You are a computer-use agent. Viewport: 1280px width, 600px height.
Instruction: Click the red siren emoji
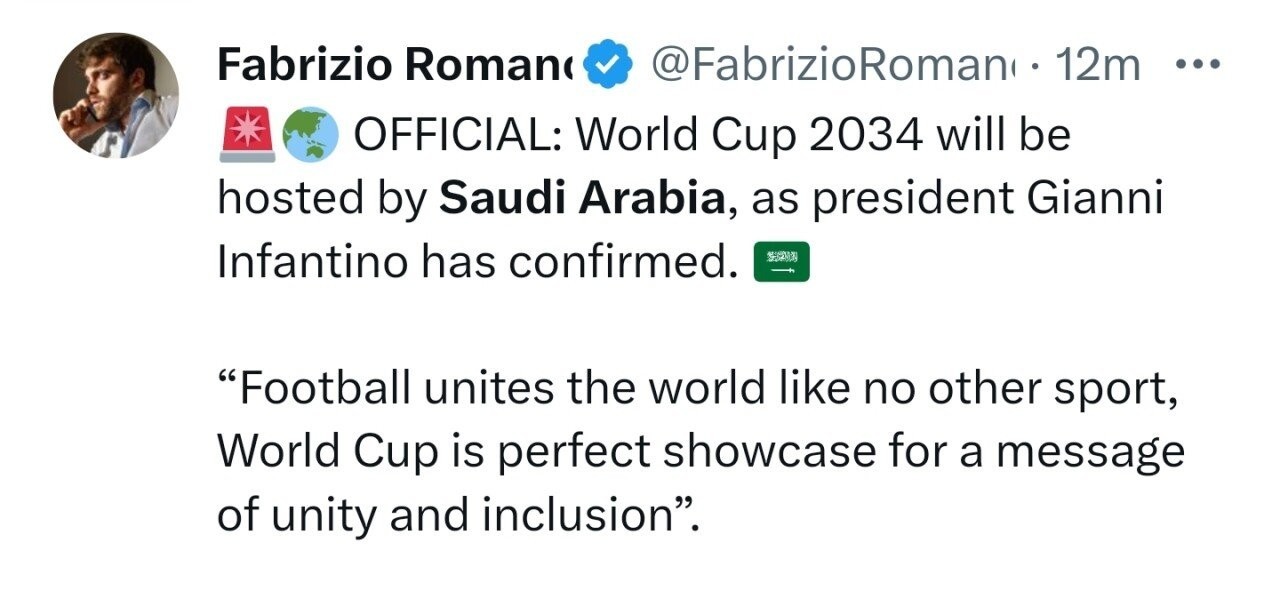point(245,135)
